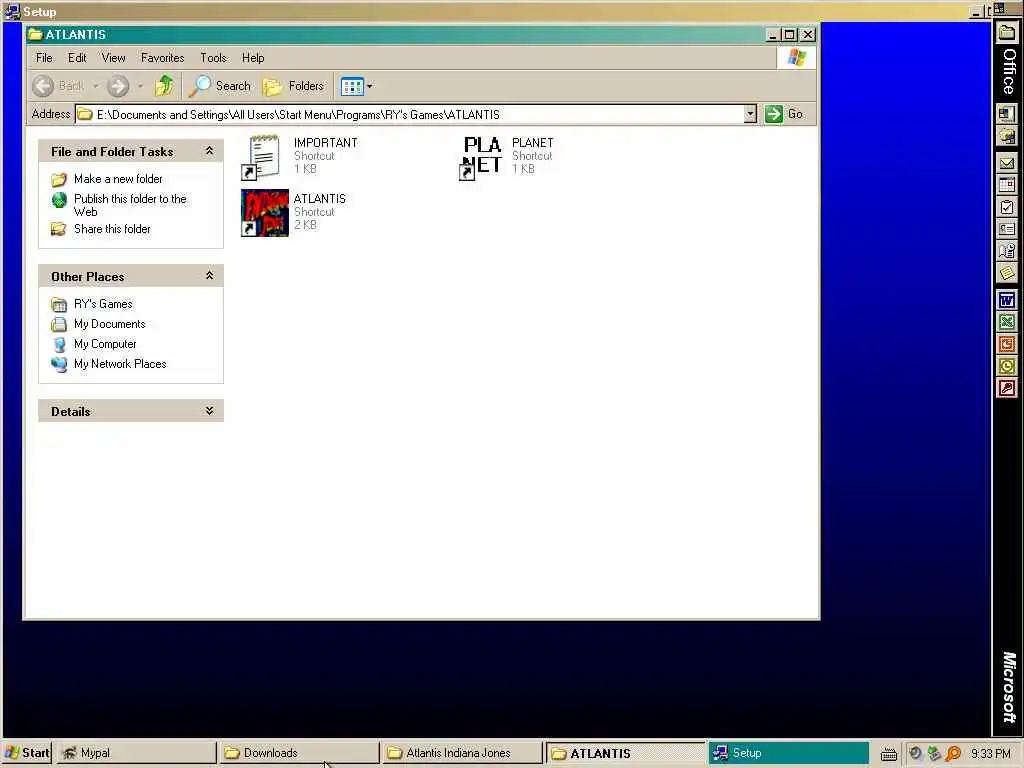The width and height of the screenshot is (1024, 768).
Task: Click the Windows flag logo in toolbar
Action: click(x=796, y=57)
